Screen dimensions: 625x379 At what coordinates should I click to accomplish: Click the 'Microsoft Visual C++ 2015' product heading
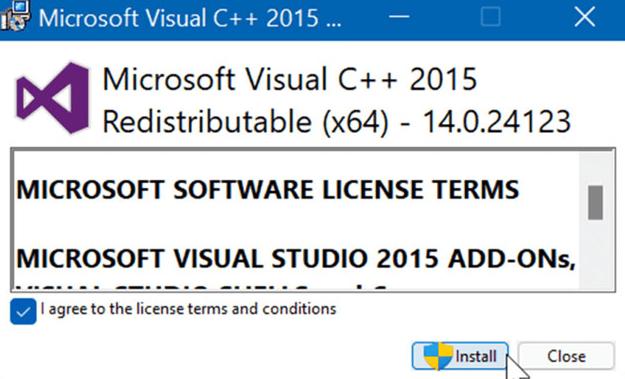[x=290, y=79]
